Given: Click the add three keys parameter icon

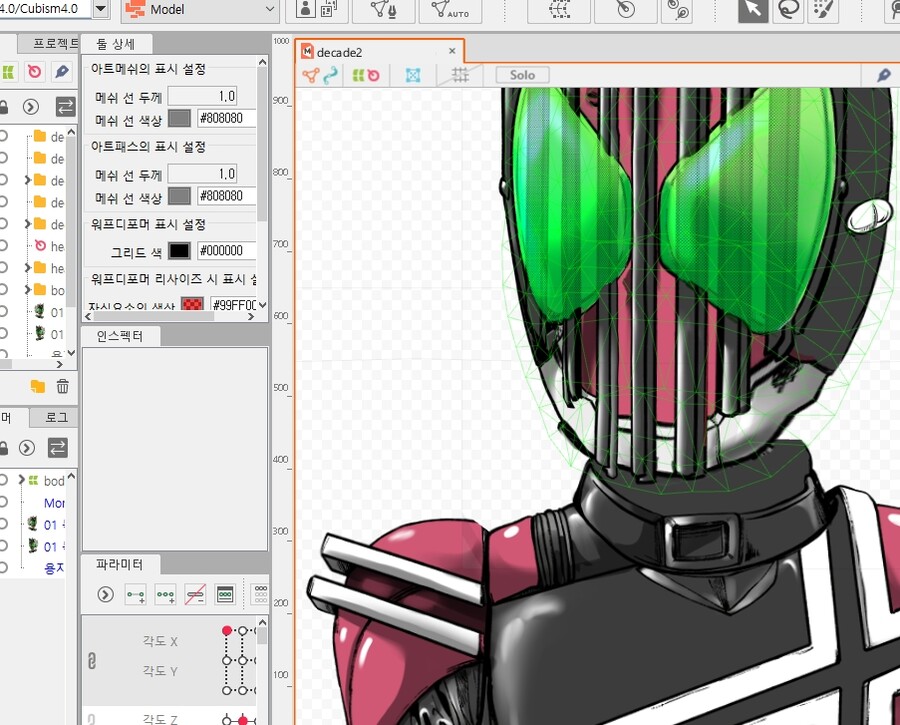Looking at the screenshot, I should pyautogui.click(x=165, y=595).
